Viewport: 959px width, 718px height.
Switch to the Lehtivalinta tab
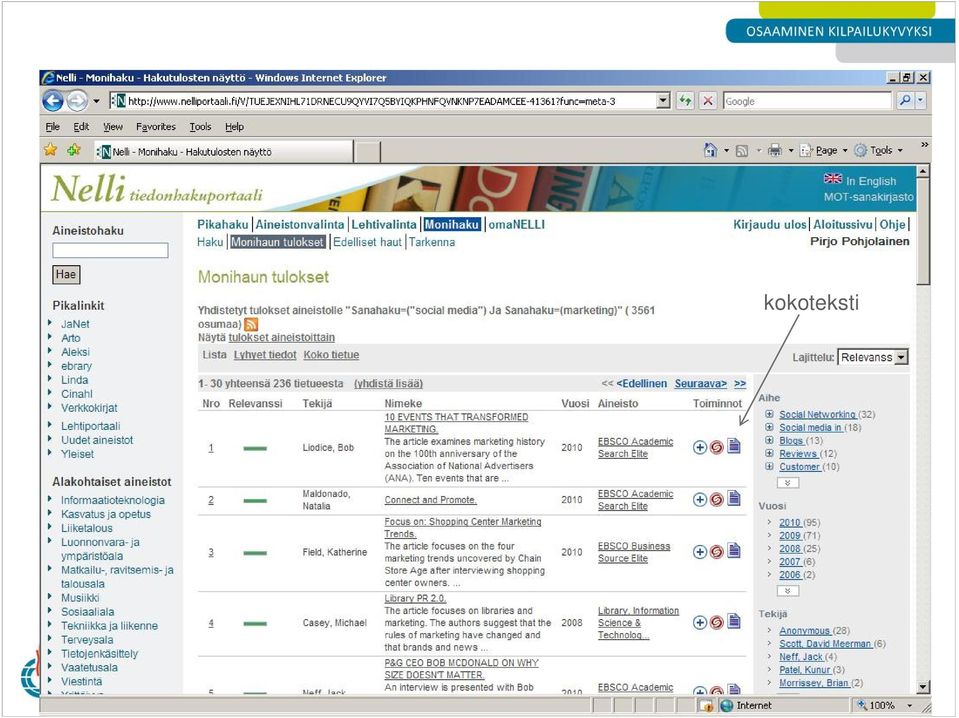point(383,224)
